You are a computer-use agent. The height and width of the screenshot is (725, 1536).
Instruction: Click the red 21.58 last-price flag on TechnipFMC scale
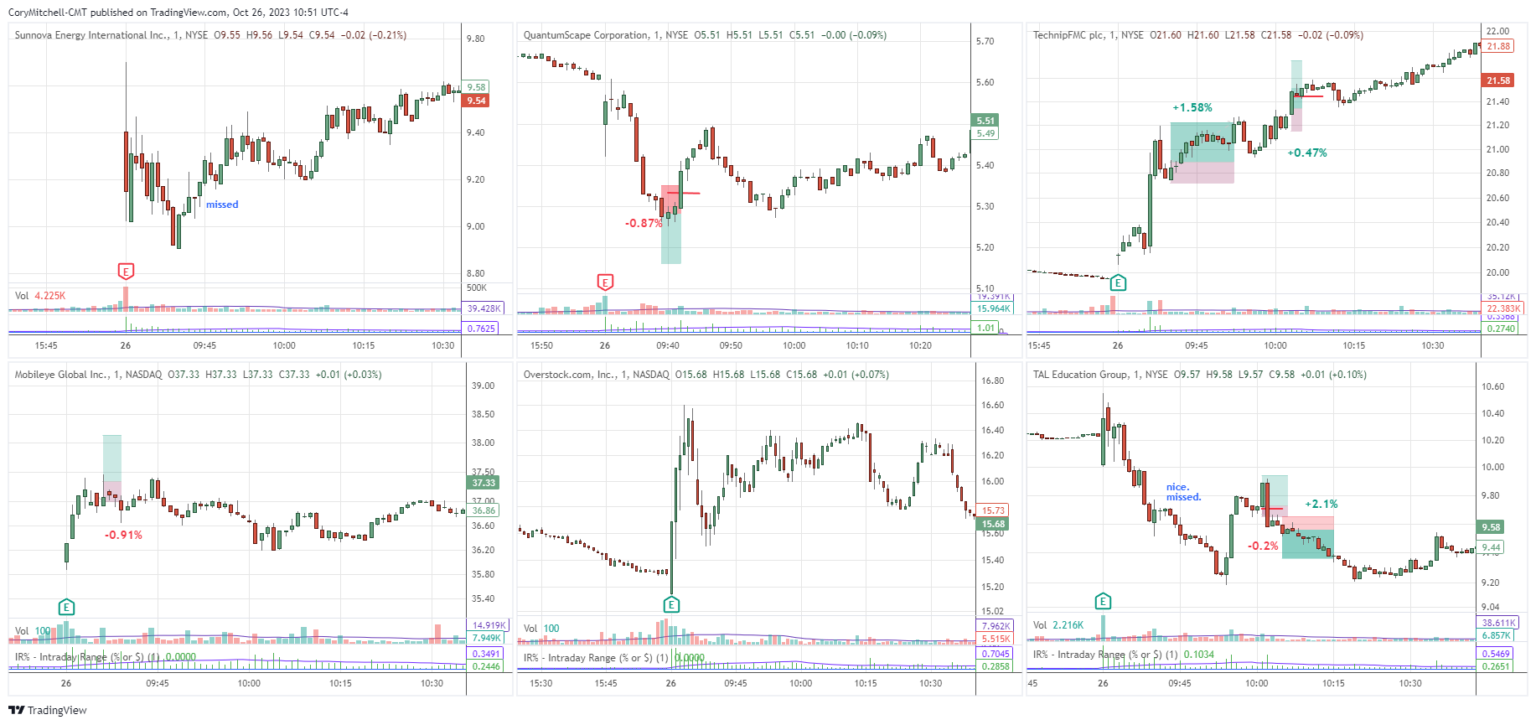coord(1497,80)
